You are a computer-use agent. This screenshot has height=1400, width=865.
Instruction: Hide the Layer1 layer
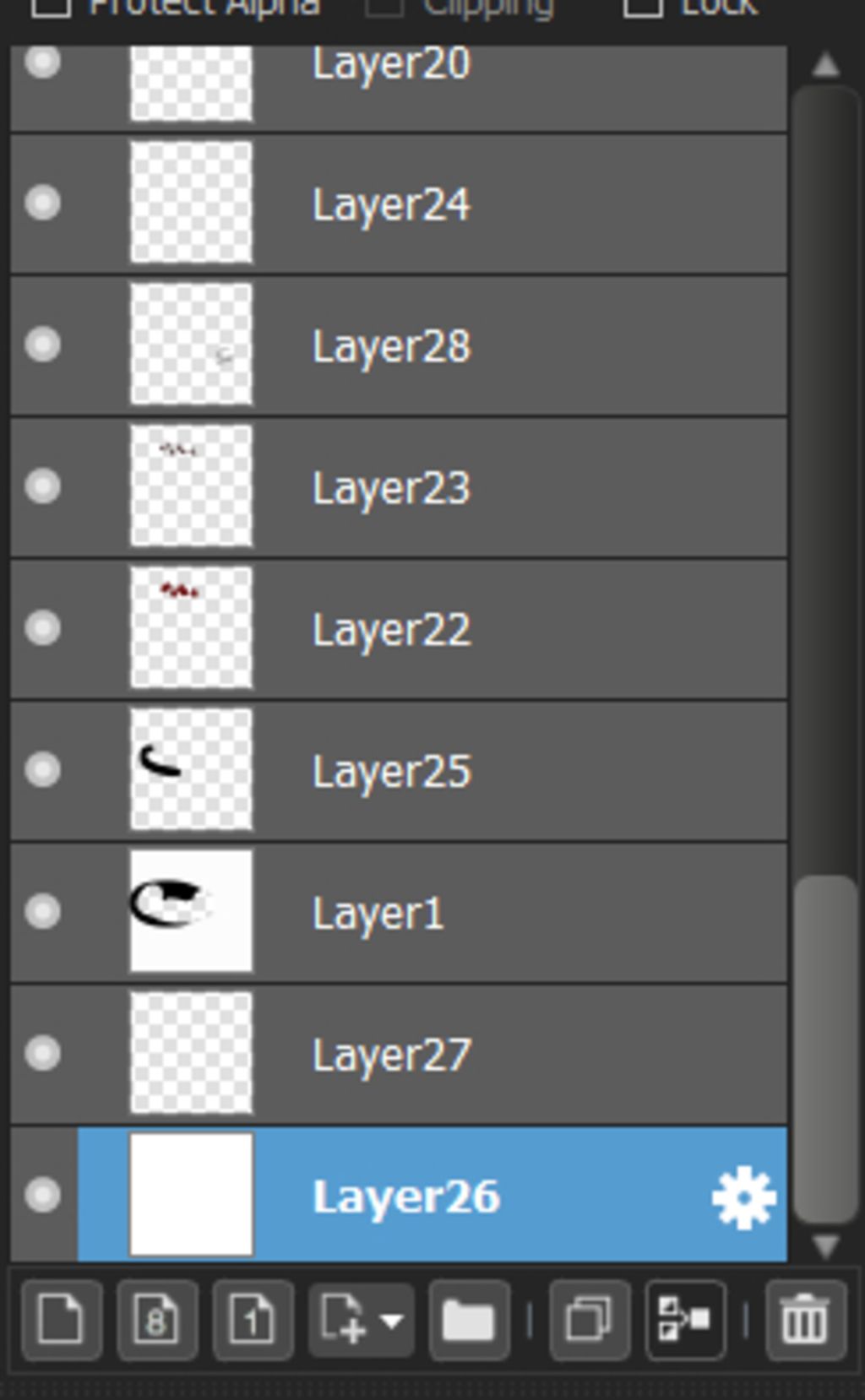tap(42, 911)
